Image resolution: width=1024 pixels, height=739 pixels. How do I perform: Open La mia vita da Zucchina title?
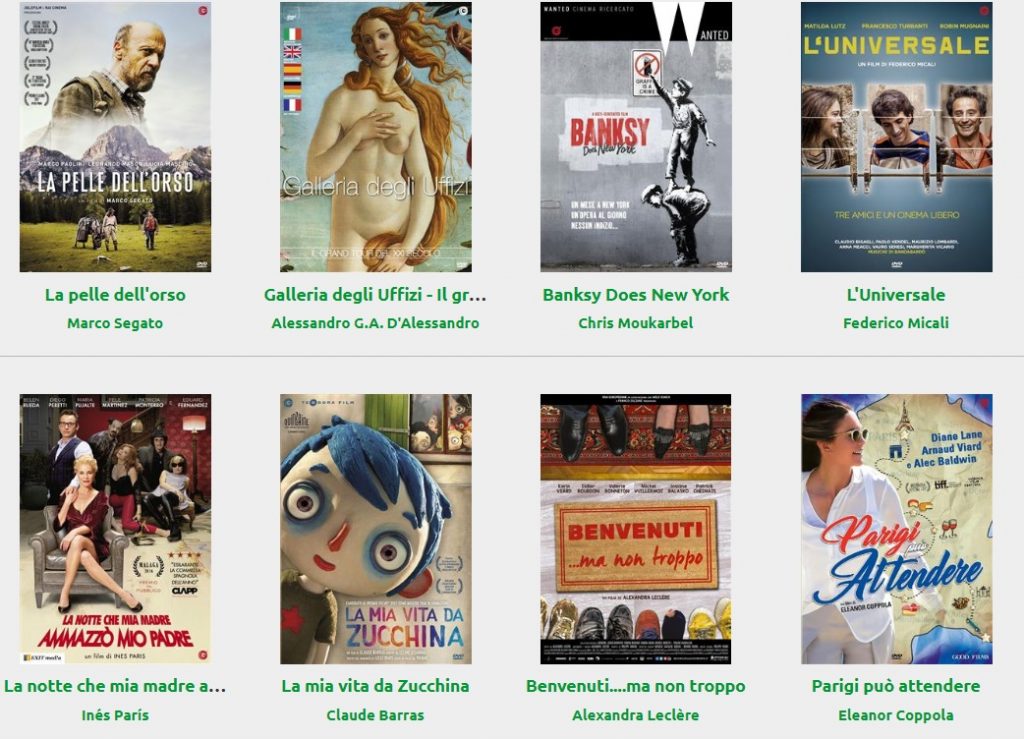coord(376,686)
